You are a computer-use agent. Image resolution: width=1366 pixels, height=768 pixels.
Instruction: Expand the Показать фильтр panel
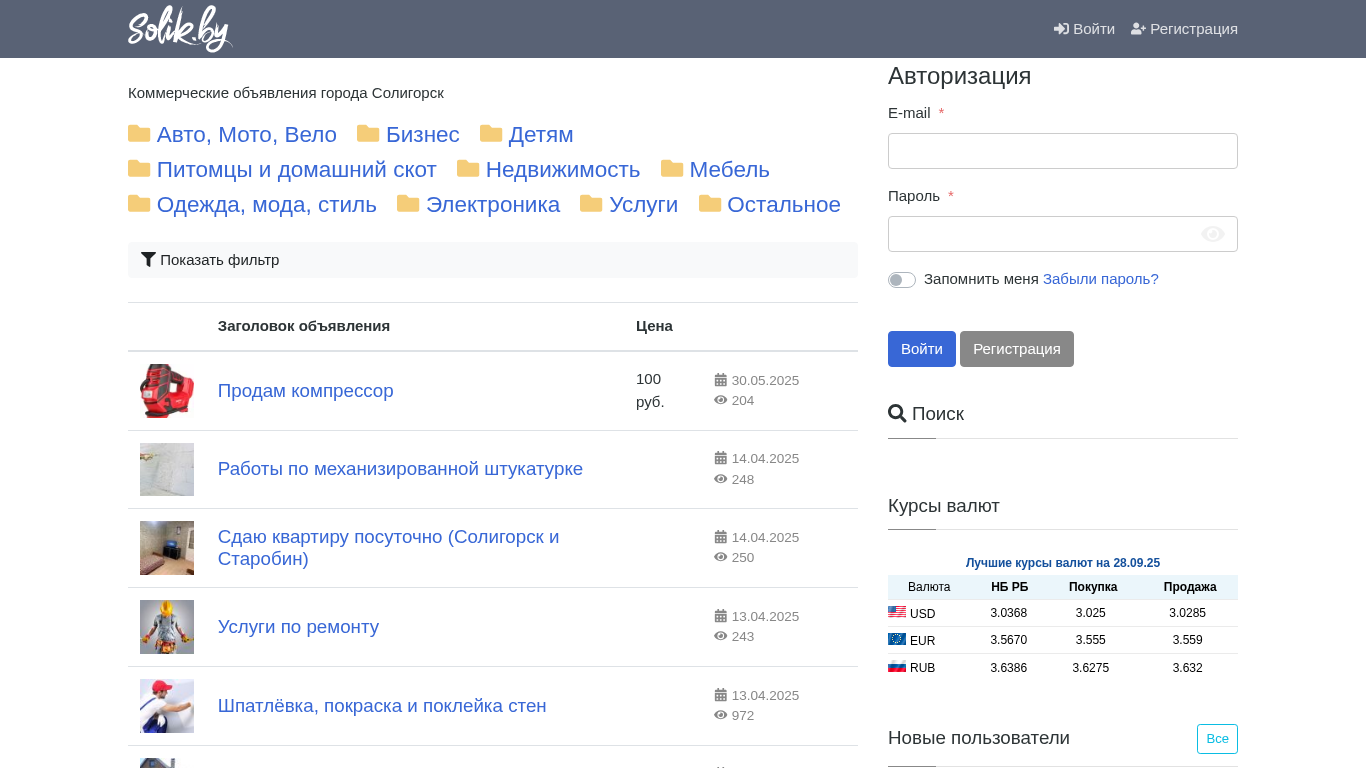pos(219,260)
